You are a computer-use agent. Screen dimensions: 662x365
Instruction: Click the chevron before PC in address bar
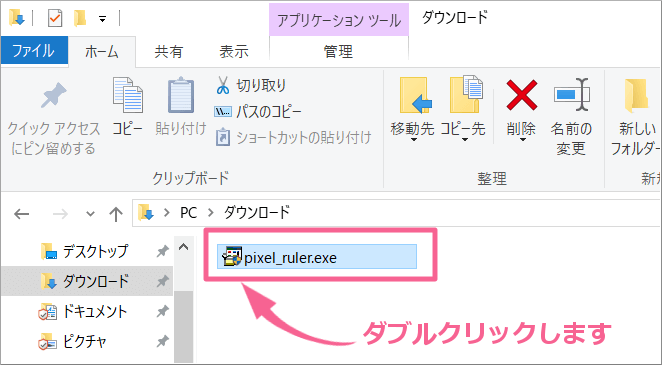(x=167, y=213)
